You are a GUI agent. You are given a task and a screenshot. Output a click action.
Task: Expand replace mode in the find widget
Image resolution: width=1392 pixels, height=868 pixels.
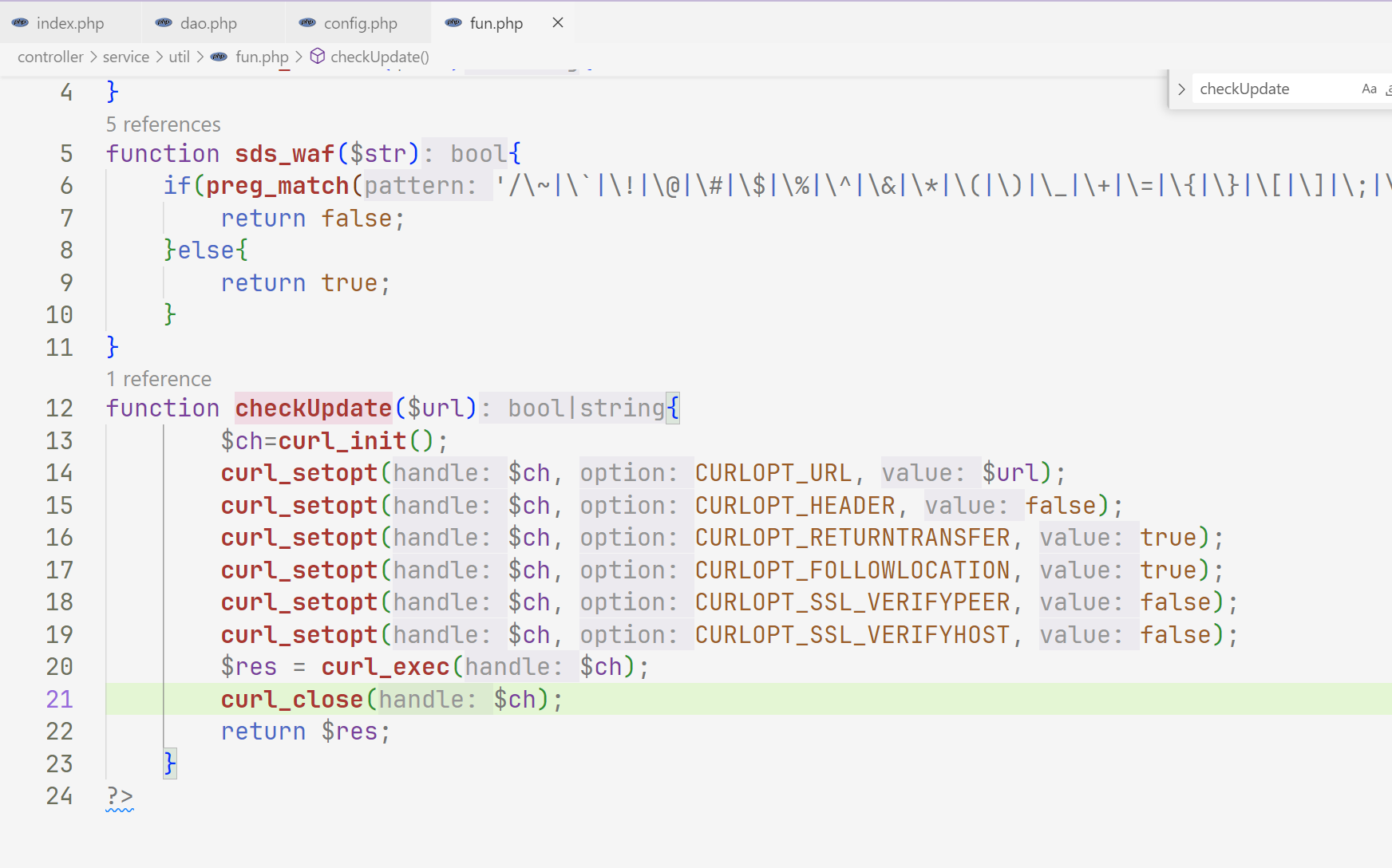(1181, 89)
